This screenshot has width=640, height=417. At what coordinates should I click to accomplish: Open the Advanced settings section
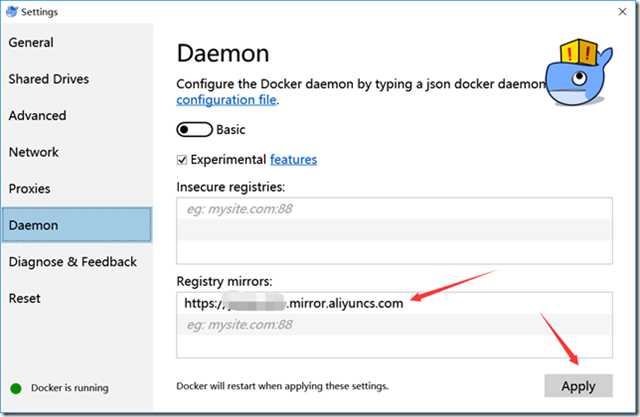tap(37, 116)
